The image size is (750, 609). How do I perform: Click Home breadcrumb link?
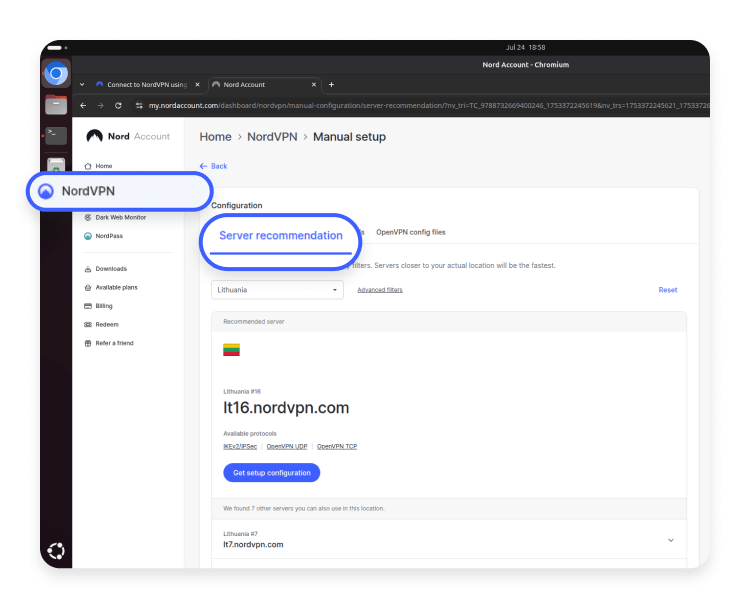(x=215, y=137)
